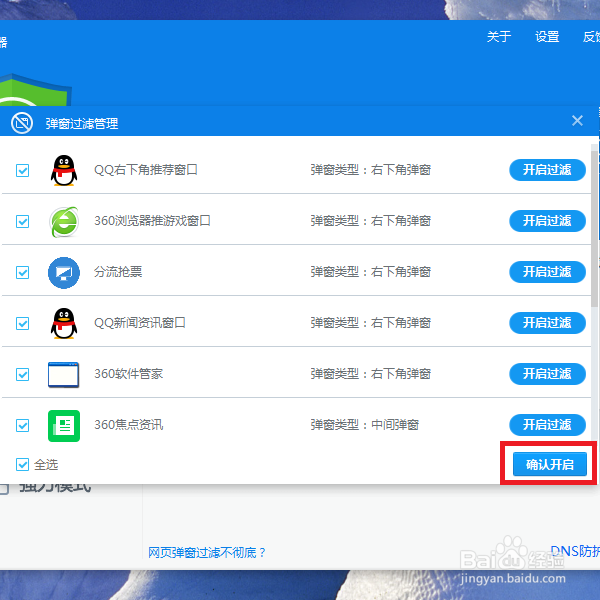This screenshot has width=600, height=600.
Task: Click the green shield logo in the main window
Action: pyautogui.click(x=34, y=90)
